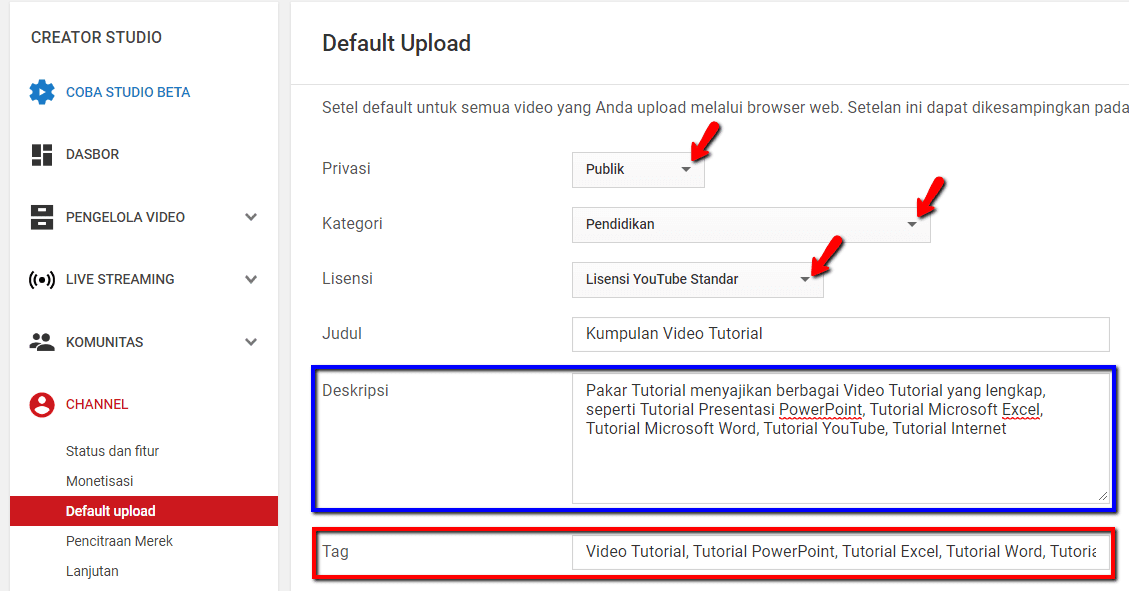The width and height of the screenshot is (1129, 591).
Task: Select LIVE STREAMING menu item
Action: (x=120, y=279)
